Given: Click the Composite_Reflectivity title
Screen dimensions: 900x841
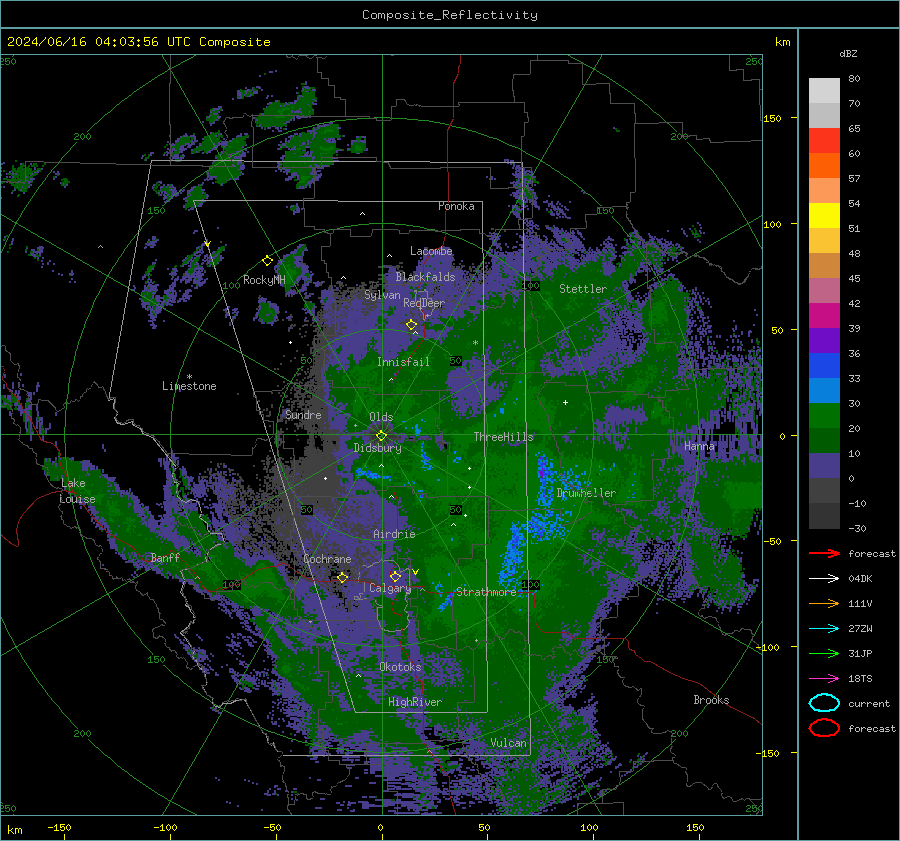Looking at the screenshot, I should coord(450,15).
